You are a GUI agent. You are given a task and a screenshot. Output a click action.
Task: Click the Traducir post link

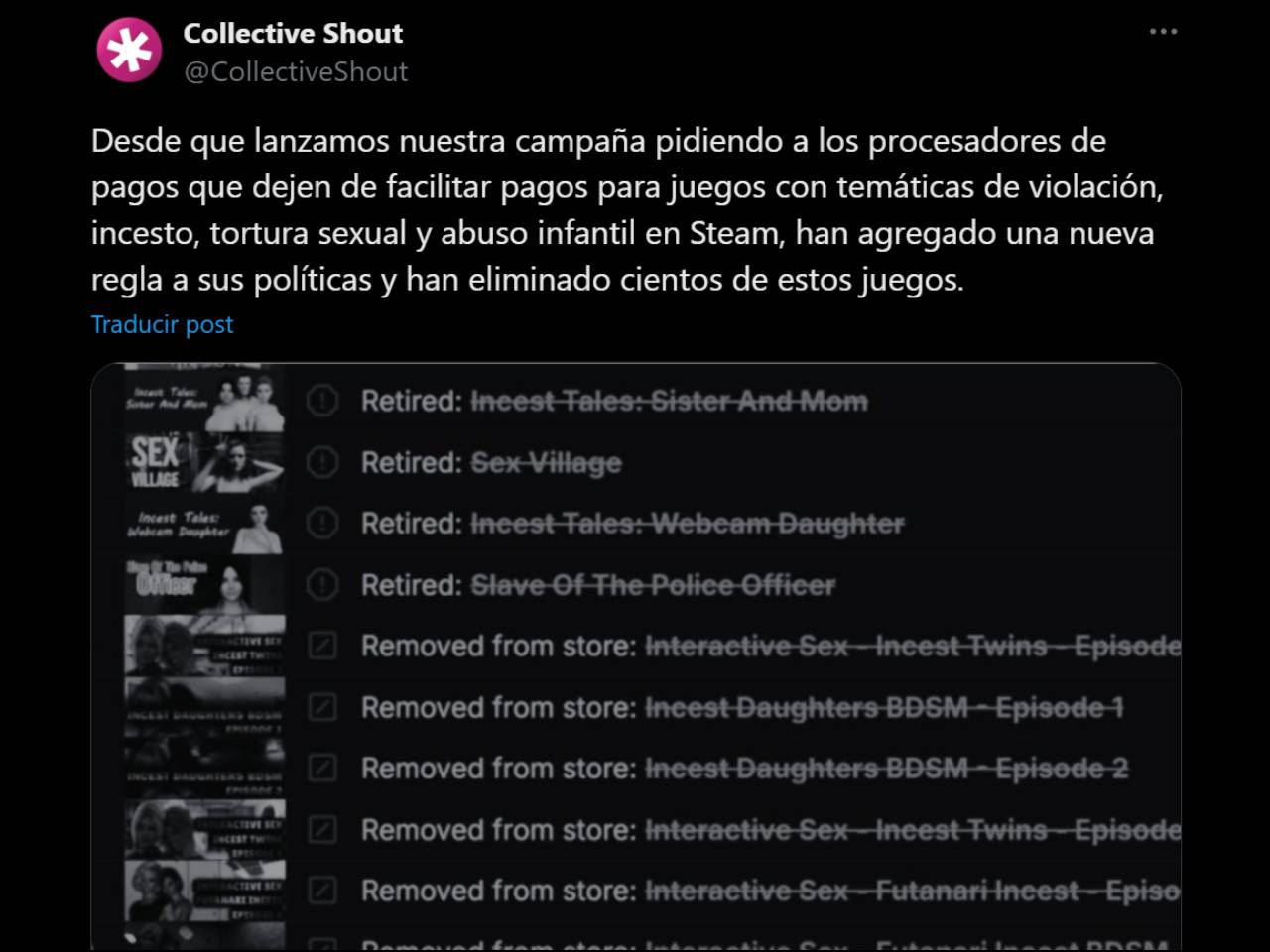(162, 324)
